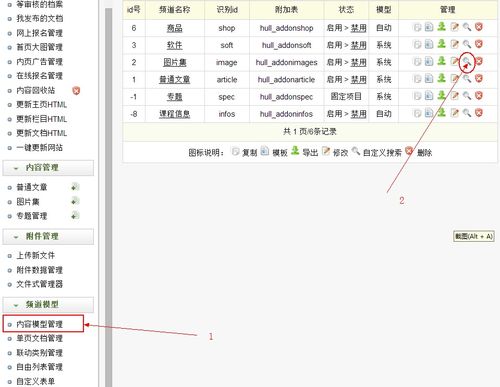
Task: Click the 截图(Alt + A) tooltip button
Action: coord(473,236)
